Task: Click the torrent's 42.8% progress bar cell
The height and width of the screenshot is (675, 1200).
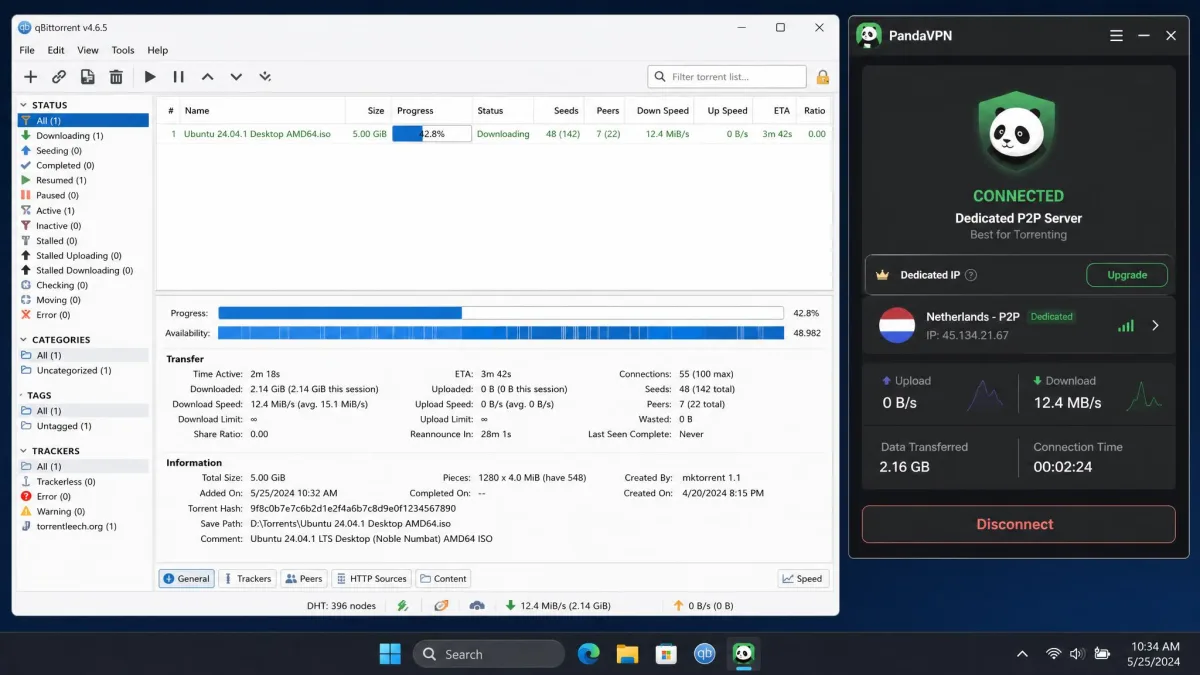Action: click(x=431, y=133)
